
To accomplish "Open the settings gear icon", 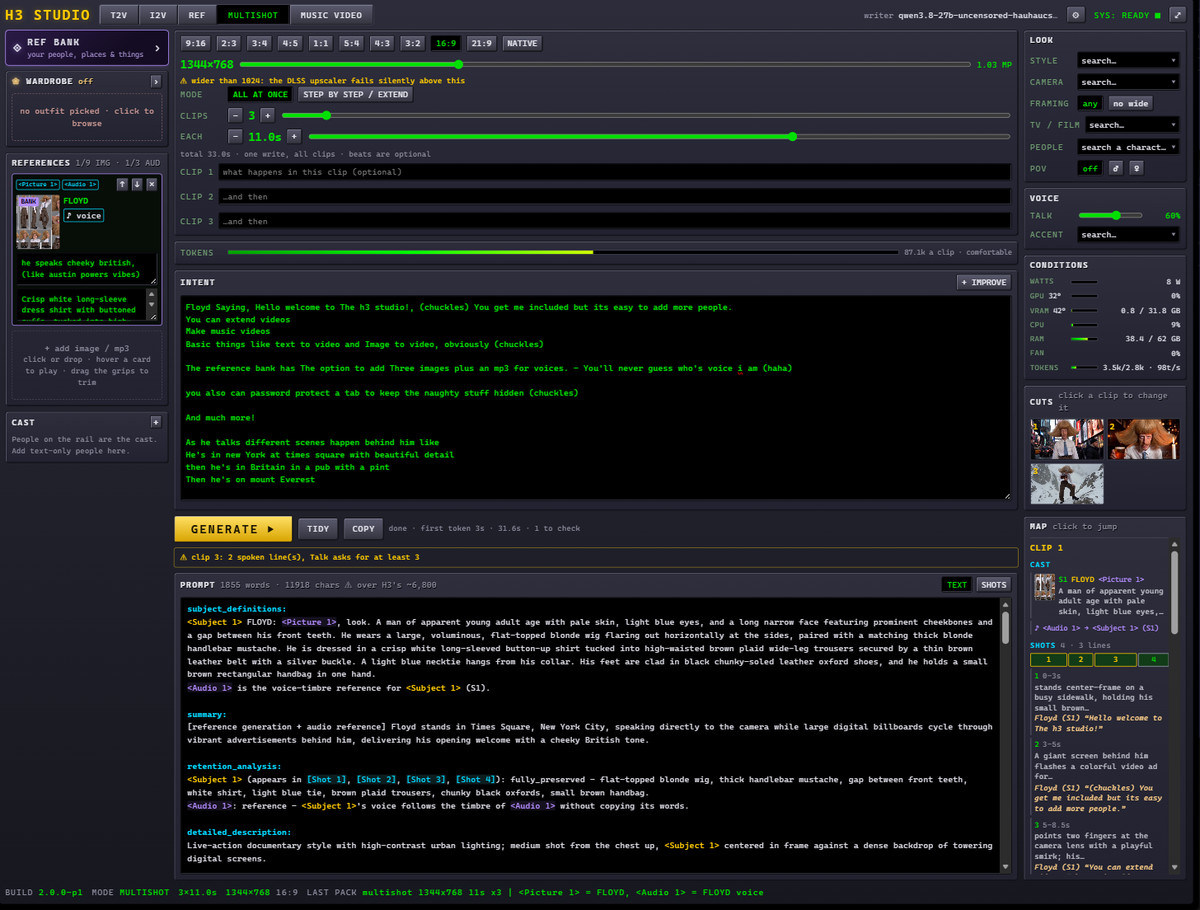I will 1076,15.
